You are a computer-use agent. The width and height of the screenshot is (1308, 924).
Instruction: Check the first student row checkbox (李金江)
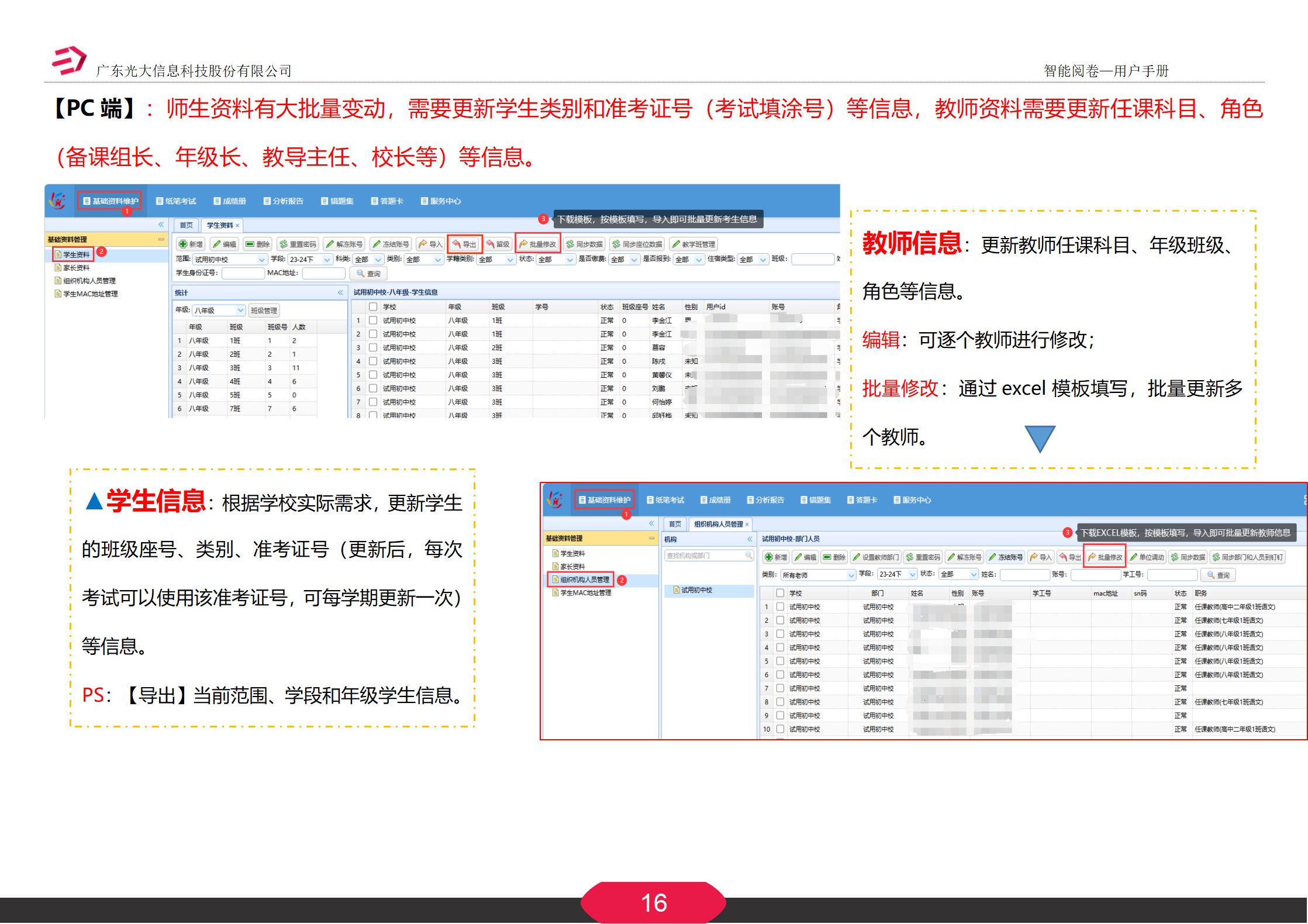(x=372, y=320)
